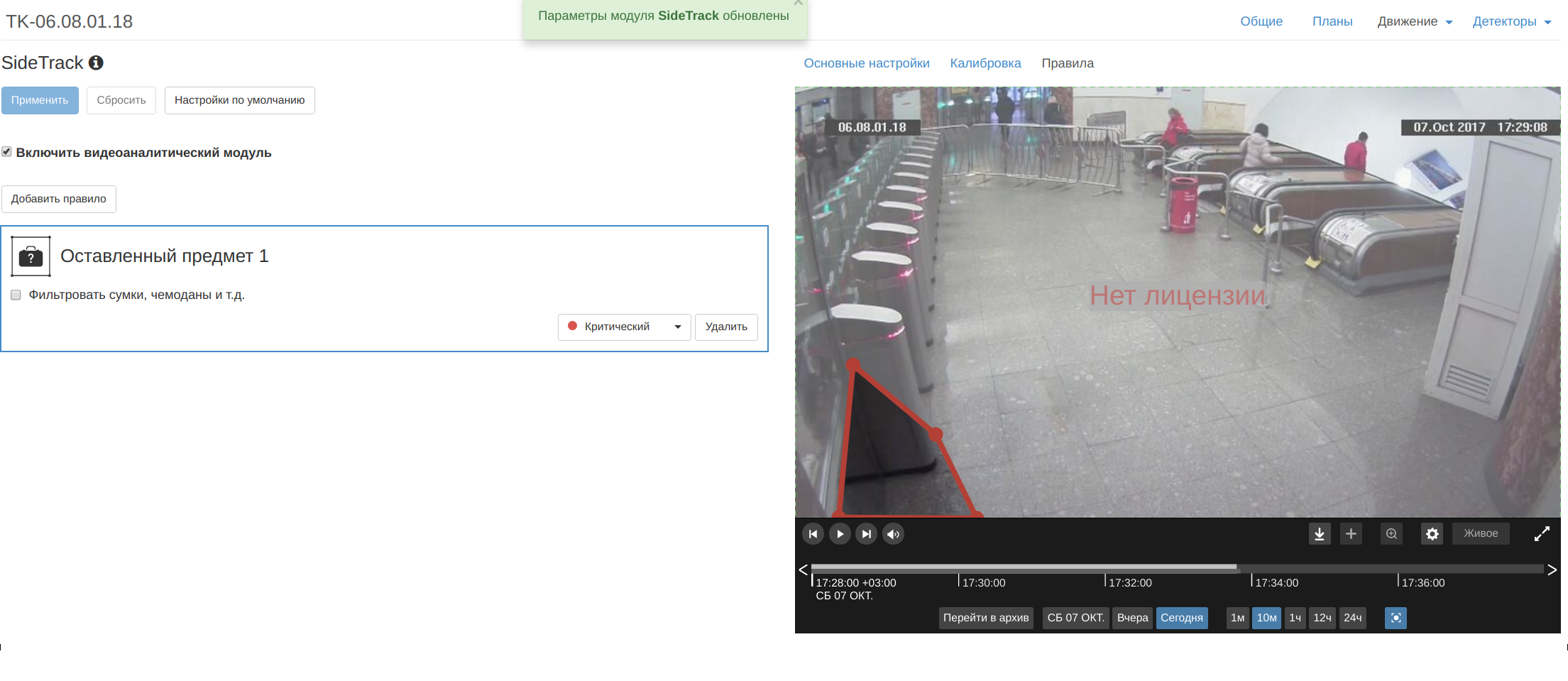Set timeline scale to 10м

pyautogui.click(x=1266, y=618)
